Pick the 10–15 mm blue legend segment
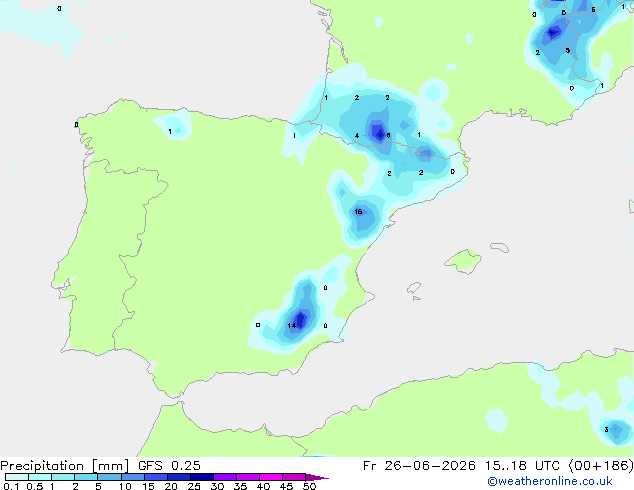The height and width of the screenshot is (490, 634). coord(133,477)
